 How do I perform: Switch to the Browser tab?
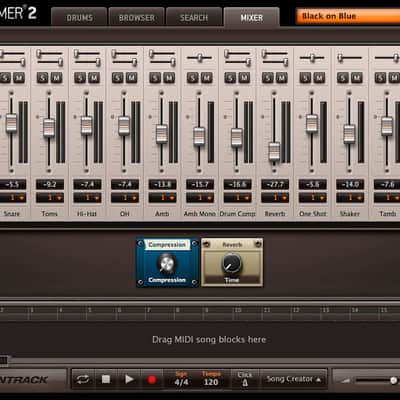(x=137, y=18)
